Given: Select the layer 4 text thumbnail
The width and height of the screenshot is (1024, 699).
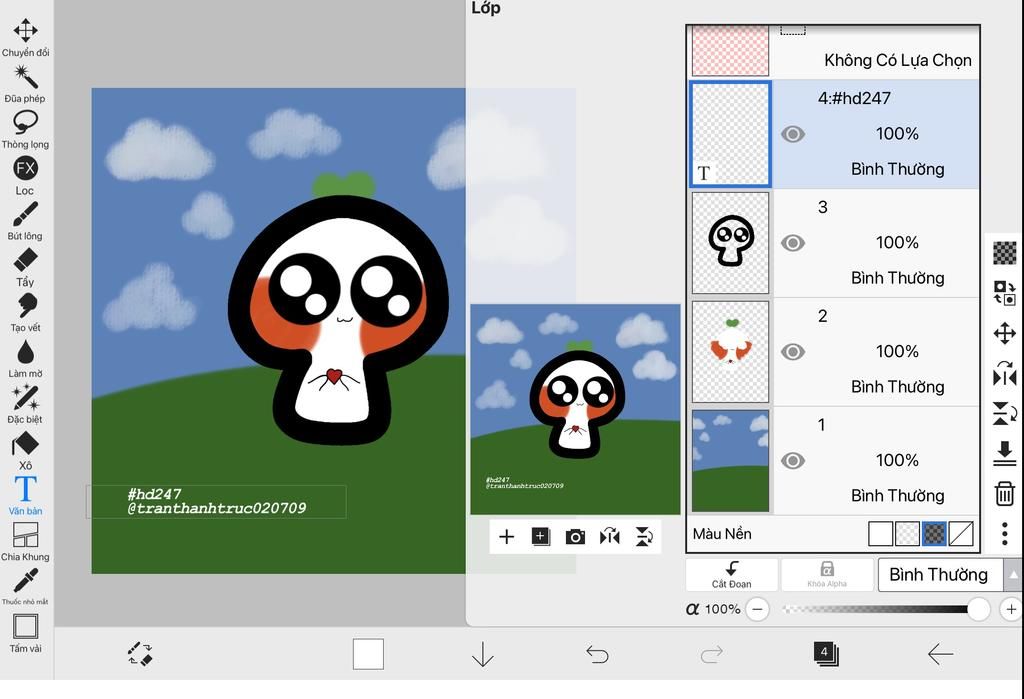Looking at the screenshot, I should (x=730, y=134).
